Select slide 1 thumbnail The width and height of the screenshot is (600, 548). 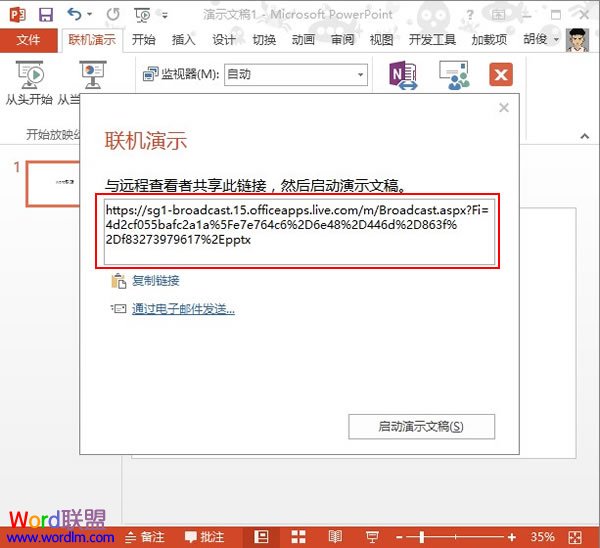coord(54,184)
